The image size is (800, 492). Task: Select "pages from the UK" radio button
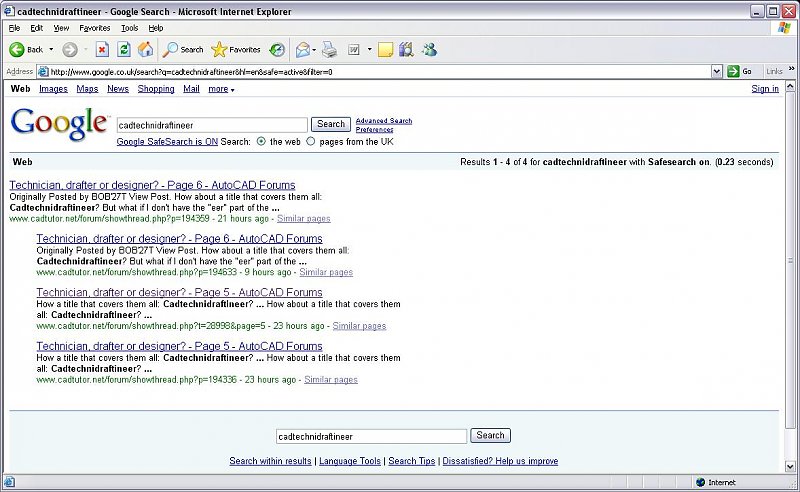pyautogui.click(x=310, y=142)
